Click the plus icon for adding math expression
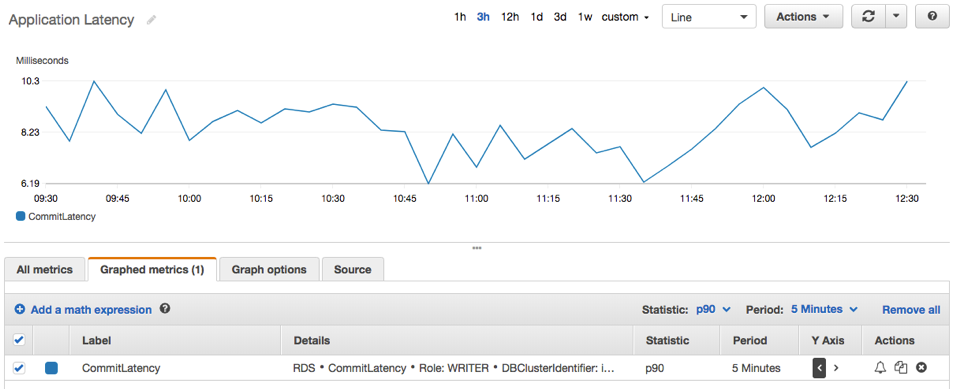This screenshot has height=389, width=956. coord(20,309)
